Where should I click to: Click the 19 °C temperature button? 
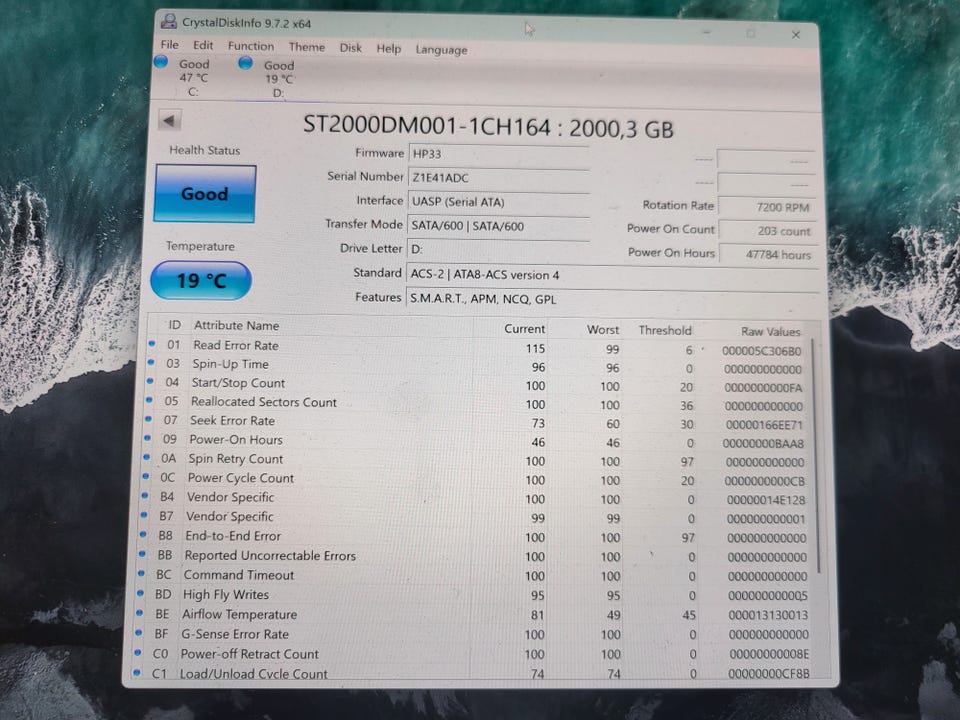[x=201, y=280]
